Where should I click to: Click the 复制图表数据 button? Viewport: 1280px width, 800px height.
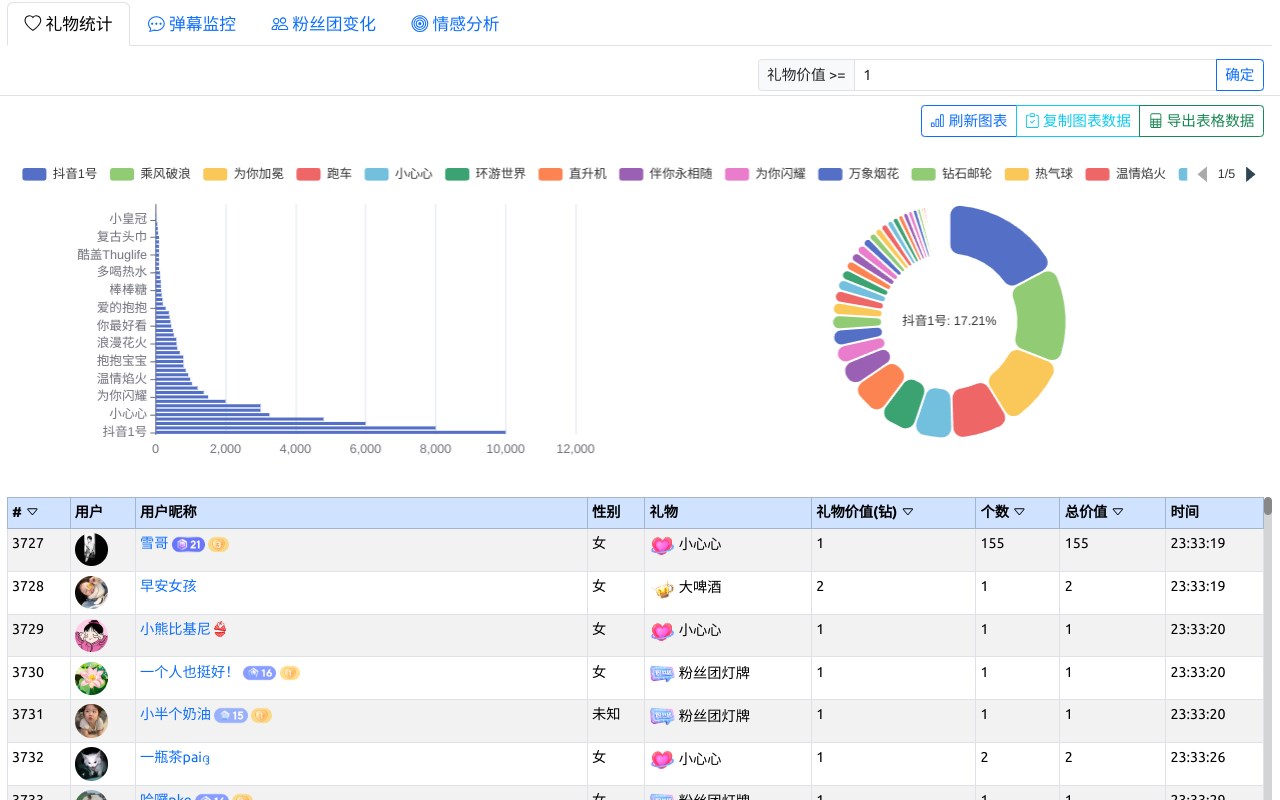click(x=1078, y=121)
